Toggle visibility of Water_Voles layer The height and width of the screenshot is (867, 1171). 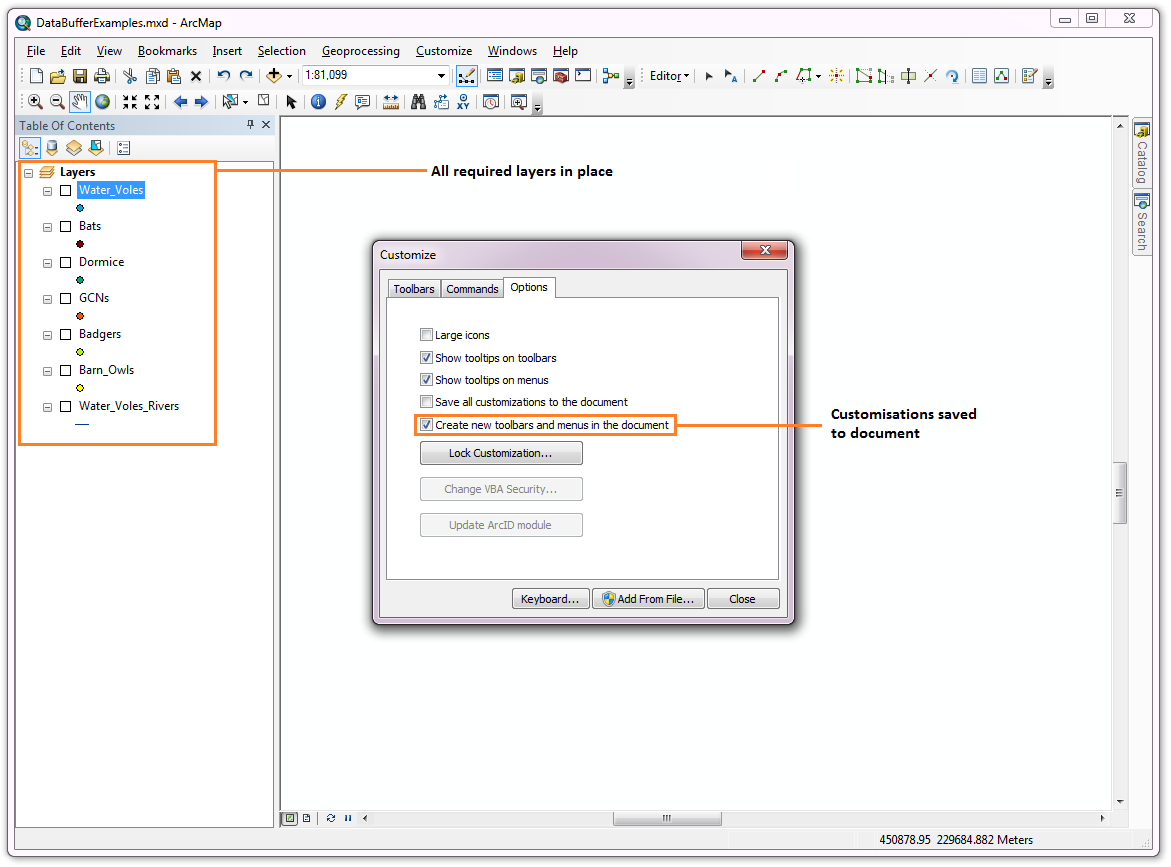point(66,190)
